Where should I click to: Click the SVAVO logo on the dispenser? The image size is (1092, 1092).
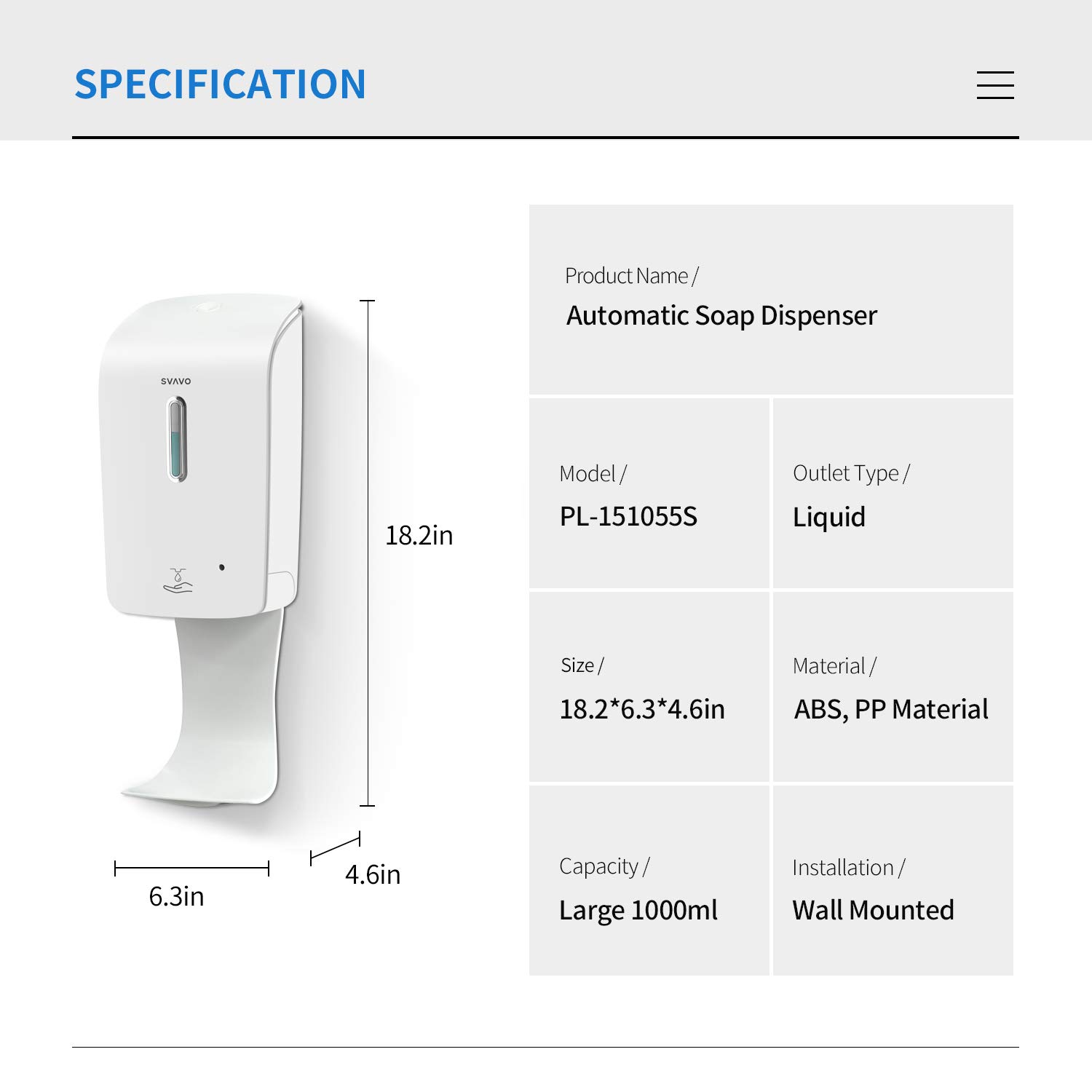click(x=175, y=381)
